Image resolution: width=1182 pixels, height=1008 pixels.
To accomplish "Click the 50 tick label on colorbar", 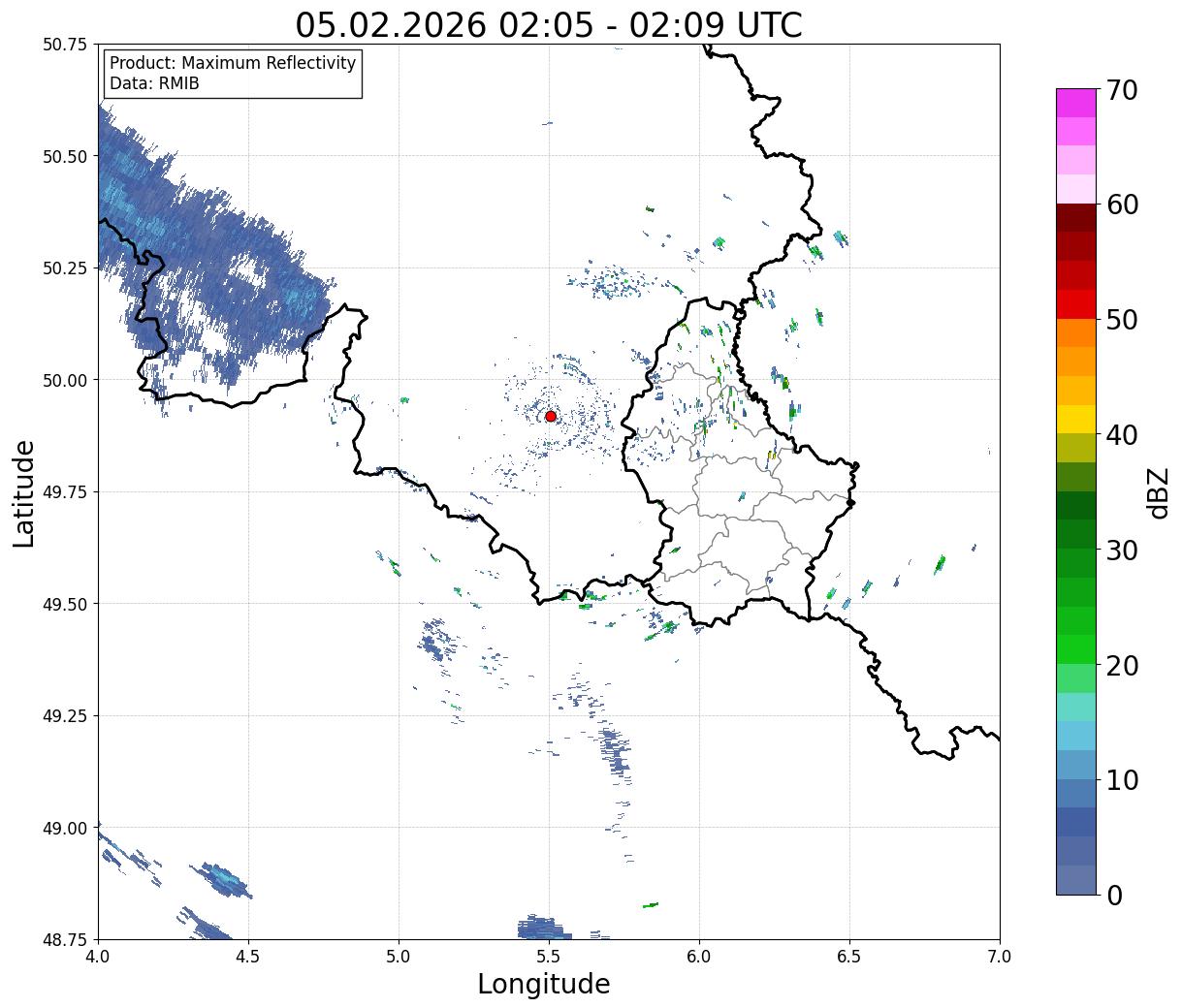I will click(1122, 320).
